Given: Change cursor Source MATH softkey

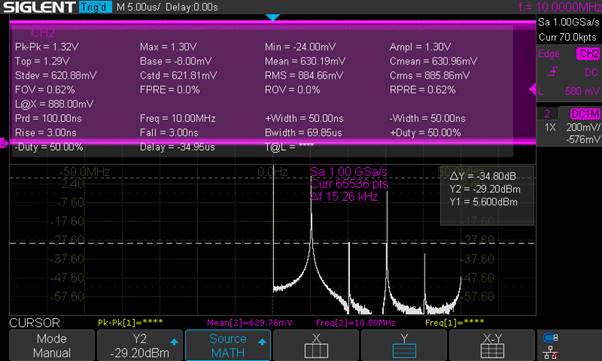Looking at the screenshot, I should tap(228, 345).
